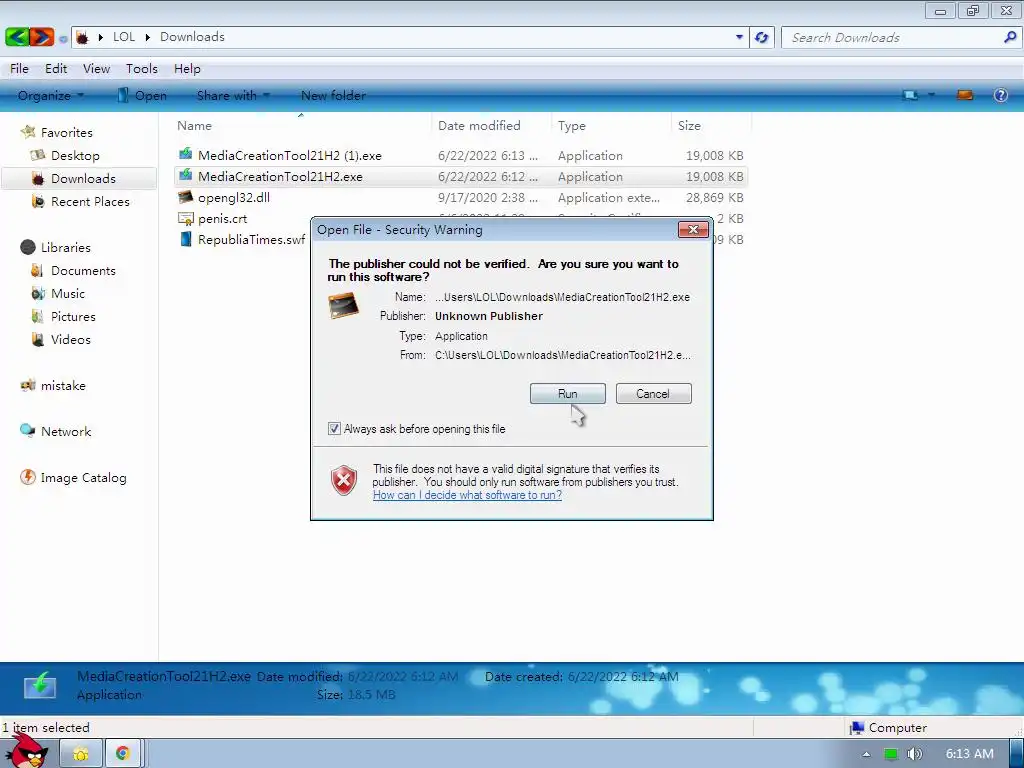Open Chrome from the taskbar
The width and height of the screenshot is (1024, 768).
(x=122, y=754)
